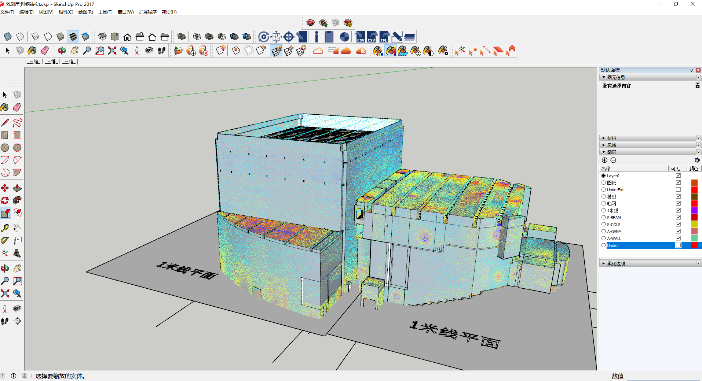Select the Tape Measure tool

coord(5,228)
